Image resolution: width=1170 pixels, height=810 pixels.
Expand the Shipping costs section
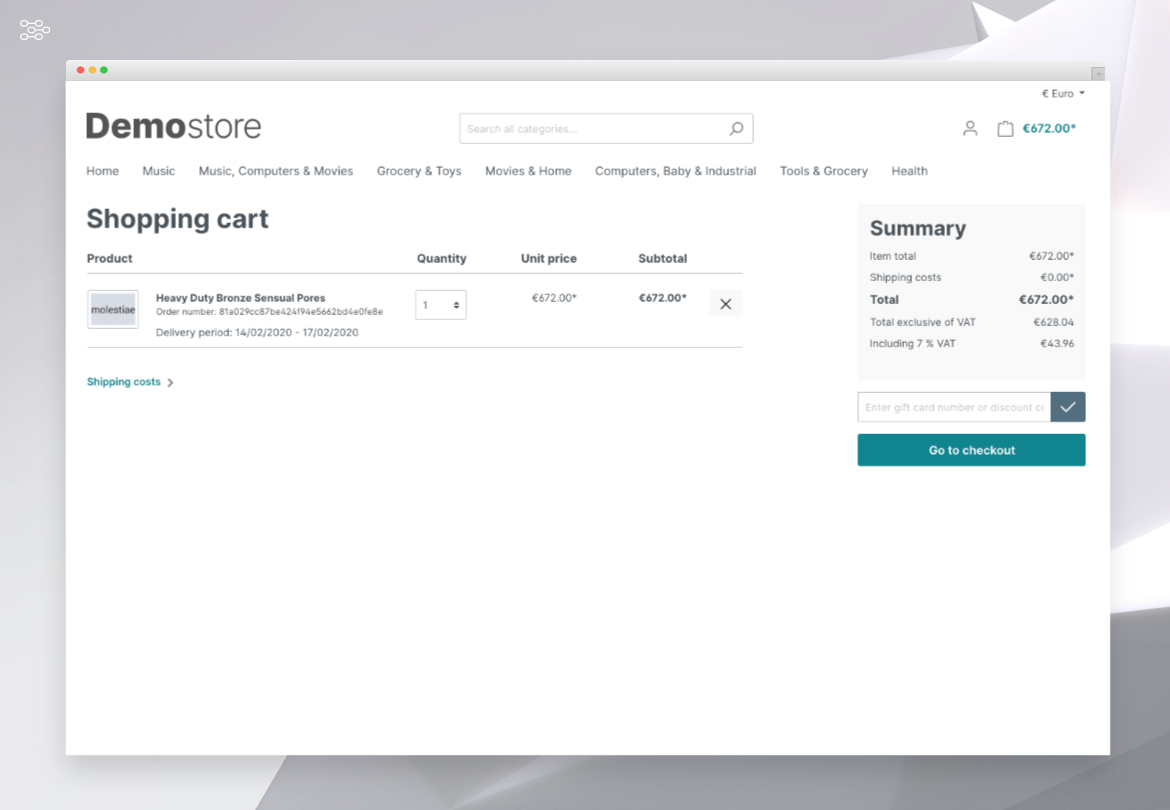pyautogui.click(x=130, y=382)
